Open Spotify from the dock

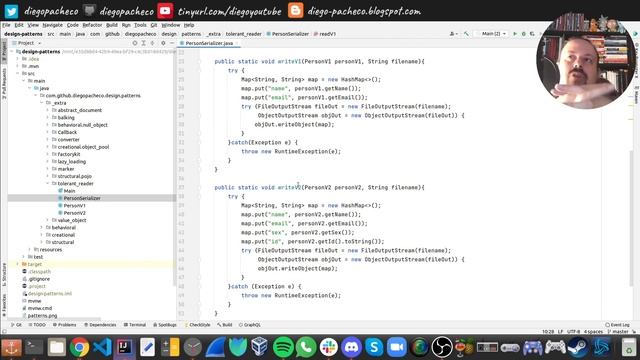tap(283, 347)
